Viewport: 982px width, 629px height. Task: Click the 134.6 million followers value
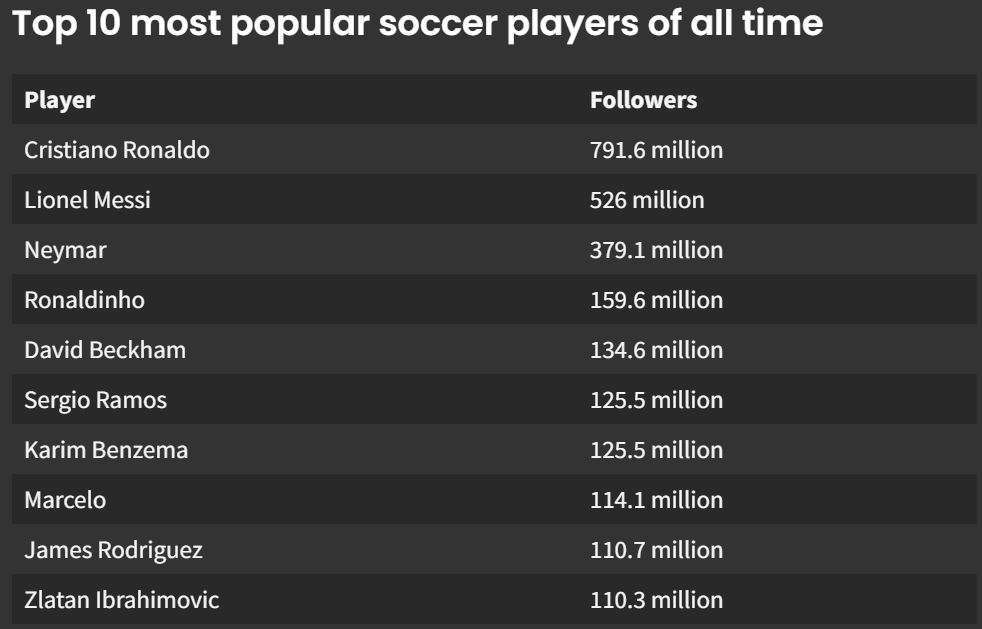click(656, 350)
